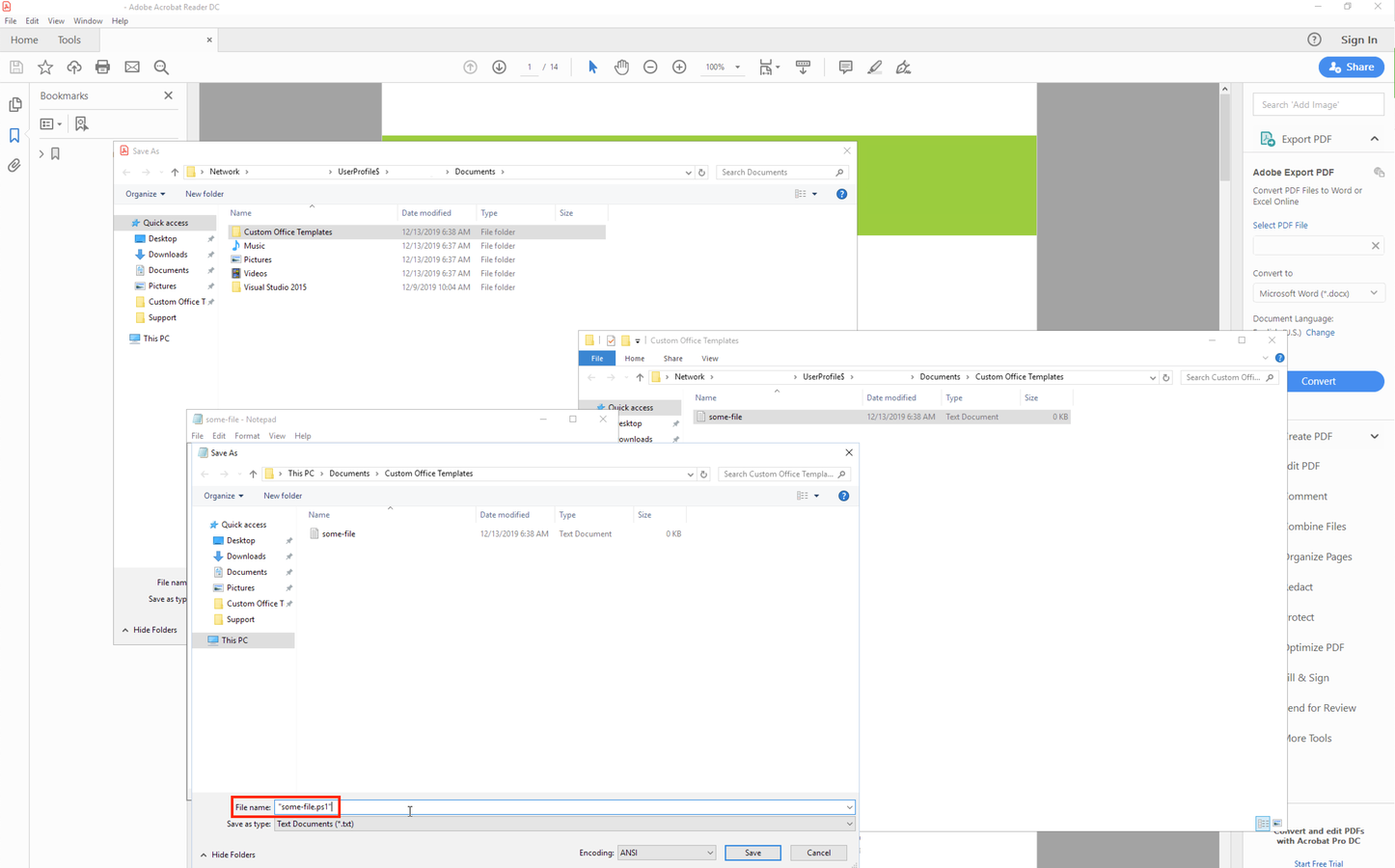
Task: Open the Convert to Microsoft Word dropdown
Action: click(1318, 293)
